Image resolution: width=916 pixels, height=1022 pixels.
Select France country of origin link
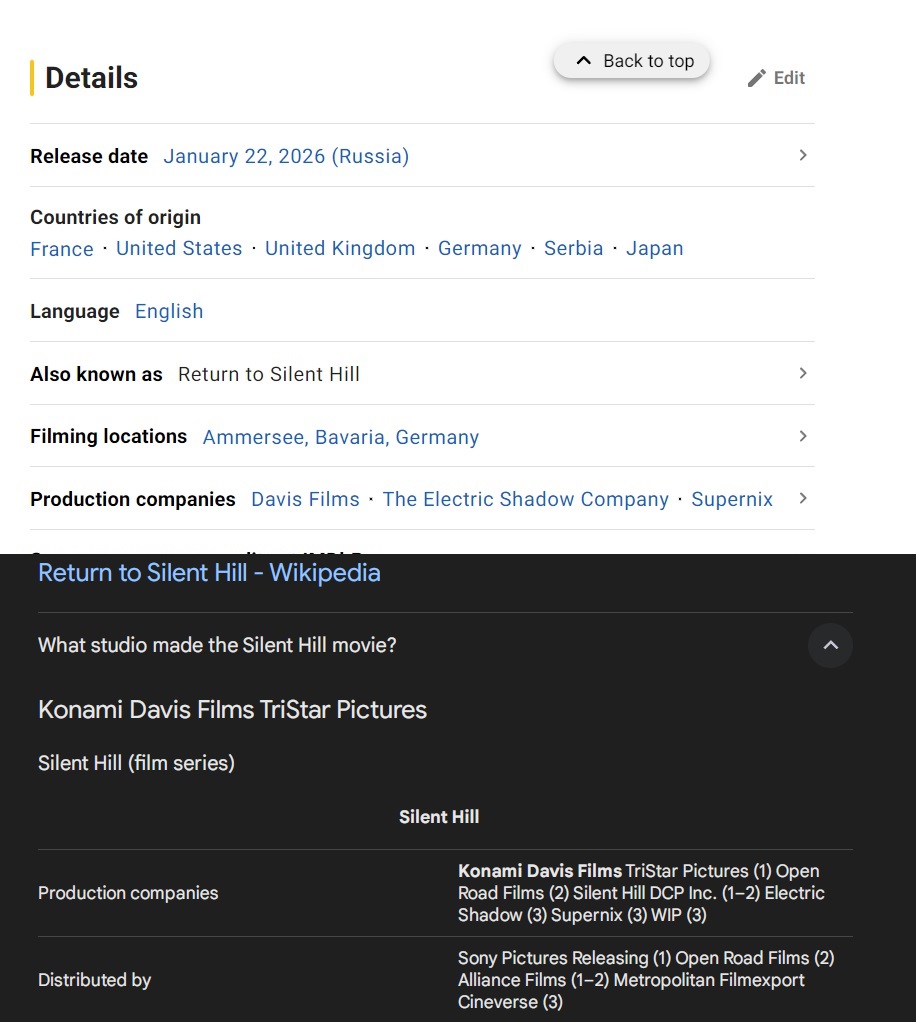click(62, 249)
